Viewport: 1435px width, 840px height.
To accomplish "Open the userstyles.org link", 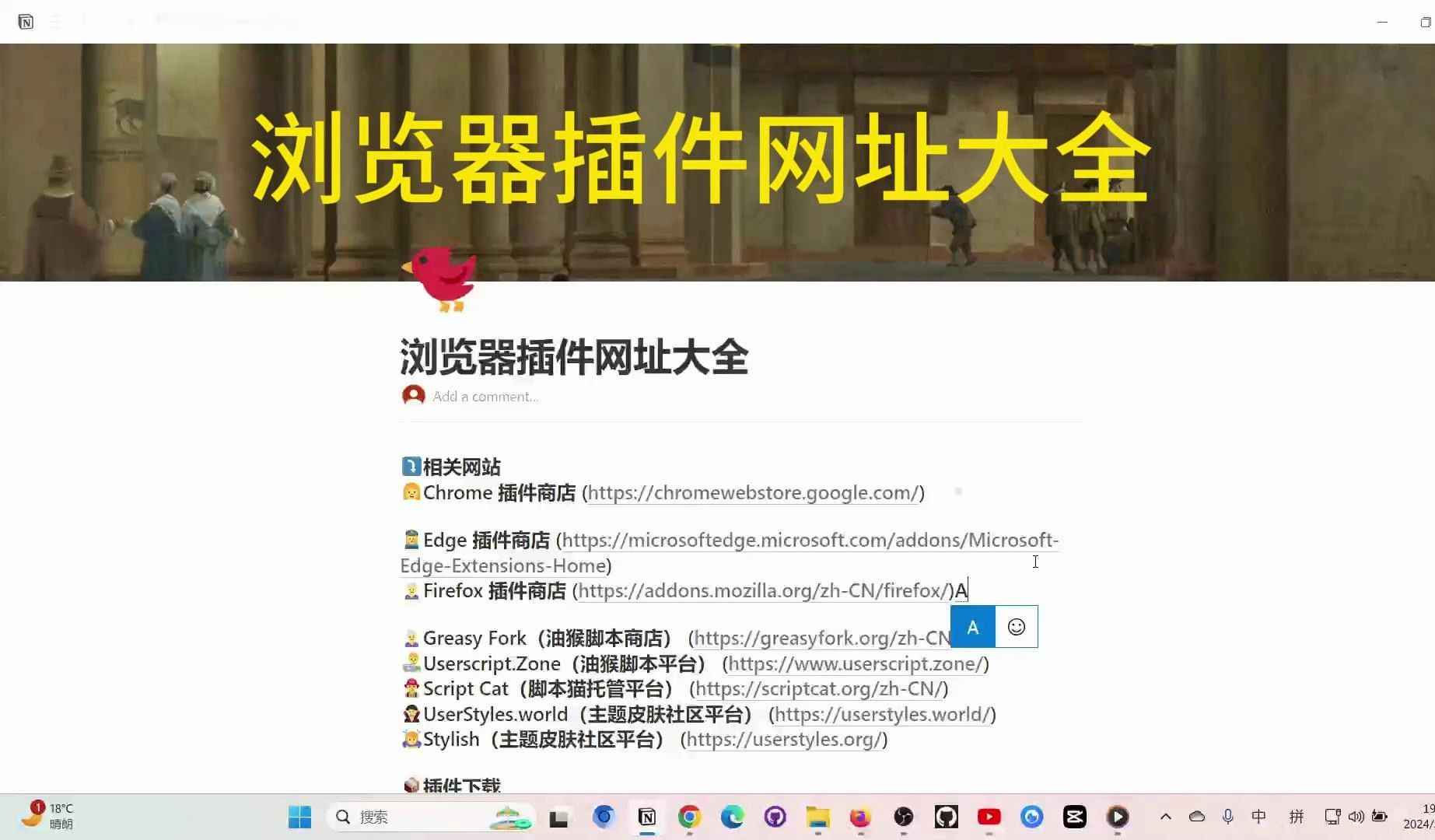I will click(784, 739).
